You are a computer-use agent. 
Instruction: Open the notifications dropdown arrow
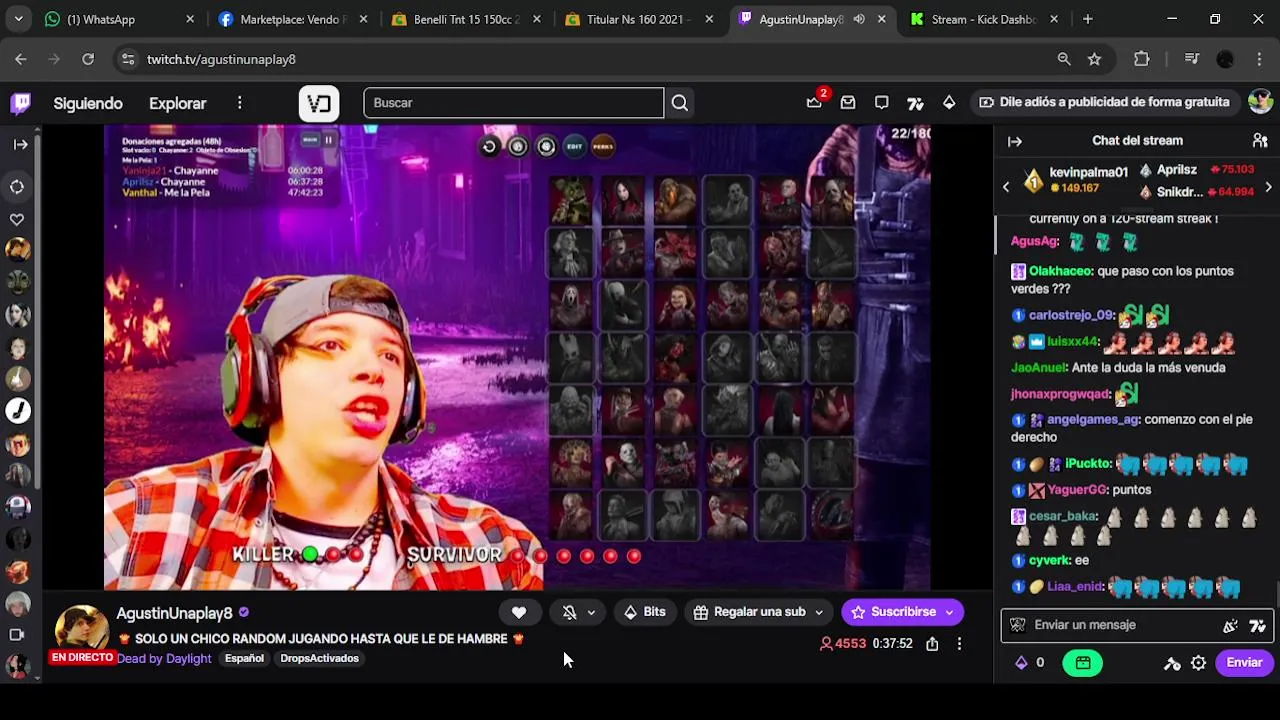point(592,612)
